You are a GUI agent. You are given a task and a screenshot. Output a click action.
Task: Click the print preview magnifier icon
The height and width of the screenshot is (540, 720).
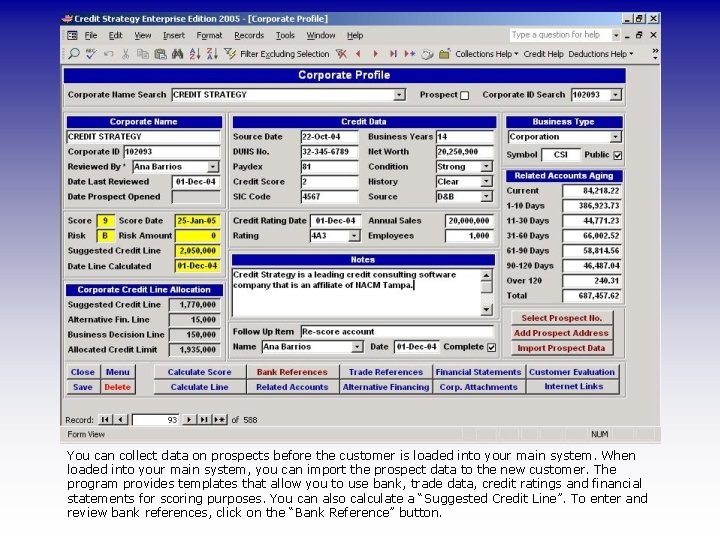coord(73,54)
